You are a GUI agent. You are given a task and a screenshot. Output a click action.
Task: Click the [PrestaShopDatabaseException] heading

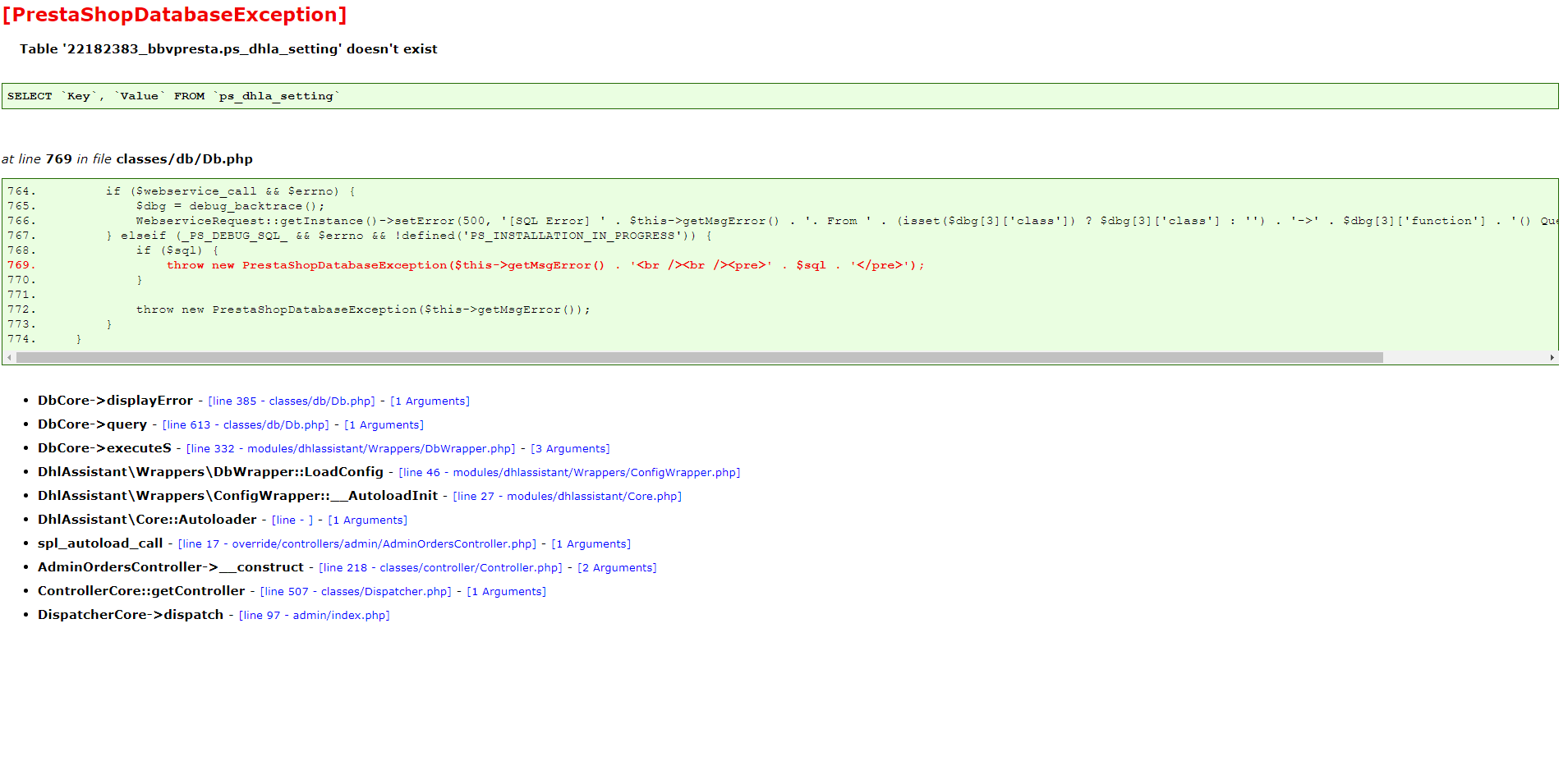(174, 15)
